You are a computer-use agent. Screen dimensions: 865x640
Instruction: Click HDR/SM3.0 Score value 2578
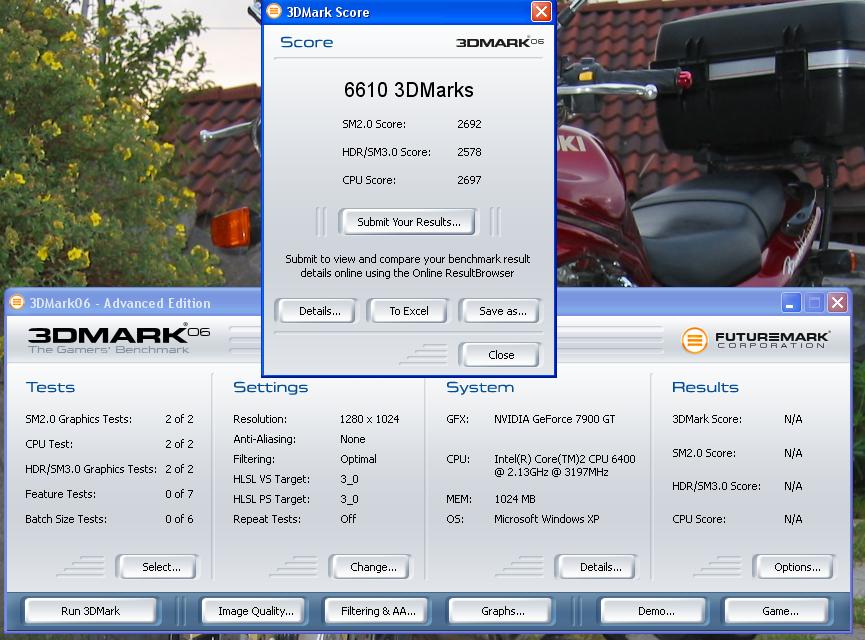[469, 152]
